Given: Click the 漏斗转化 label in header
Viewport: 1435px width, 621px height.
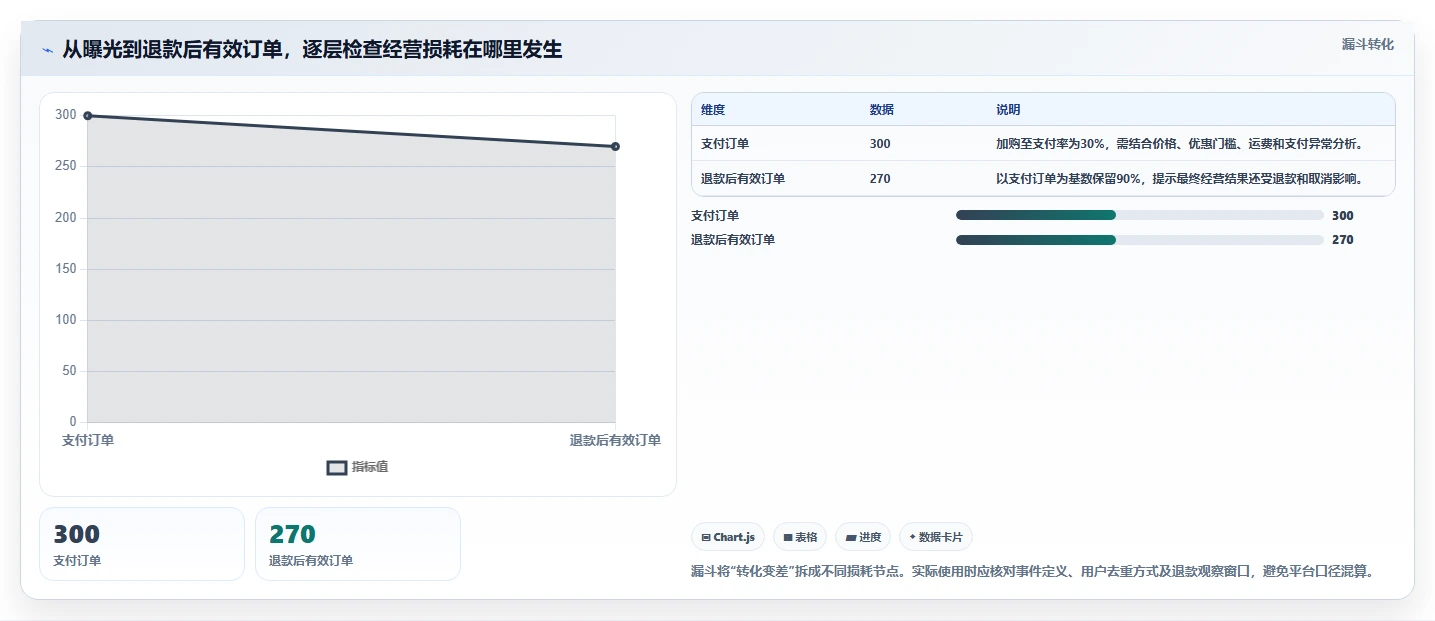Looking at the screenshot, I should pos(1367,44).
